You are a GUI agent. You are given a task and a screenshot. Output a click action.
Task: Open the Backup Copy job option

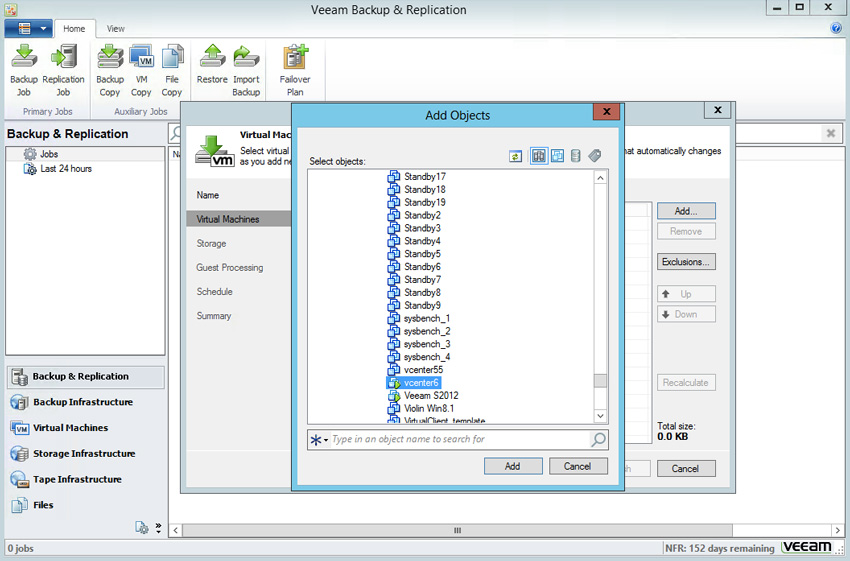(110, 71)
